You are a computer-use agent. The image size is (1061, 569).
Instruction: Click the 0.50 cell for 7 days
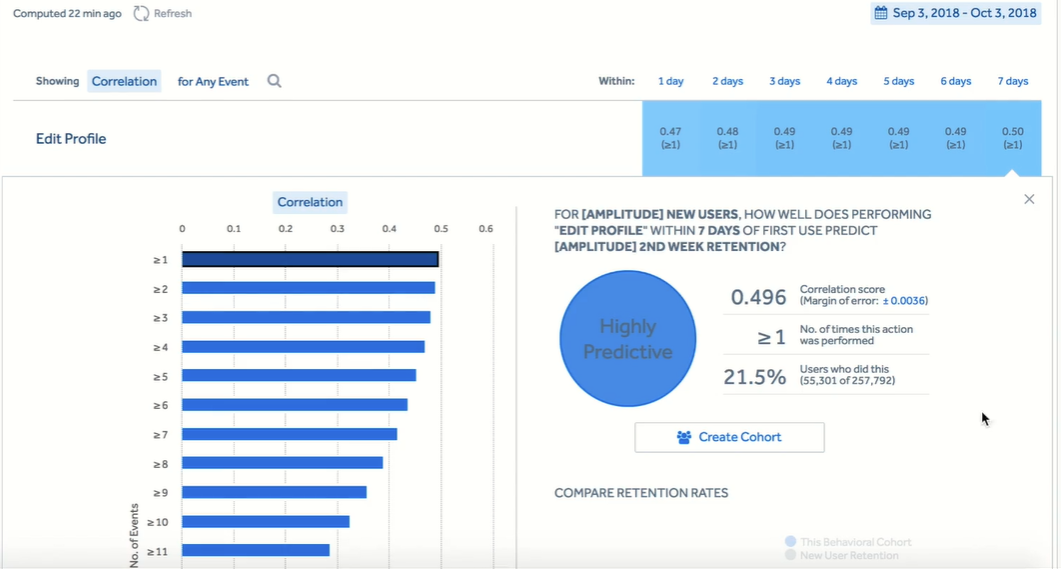[1012, 138]
